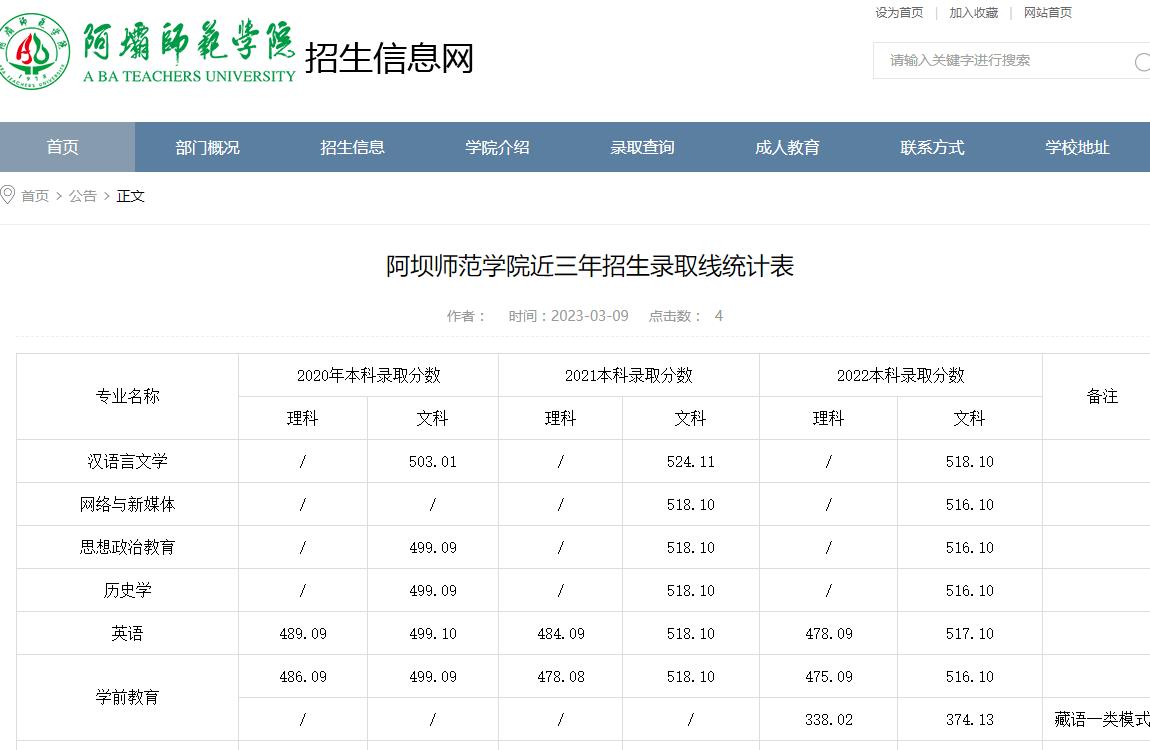Go to 首页 in the breadcrumb
Viewport: 1150px width, 750px height.
tap(35, 196)
